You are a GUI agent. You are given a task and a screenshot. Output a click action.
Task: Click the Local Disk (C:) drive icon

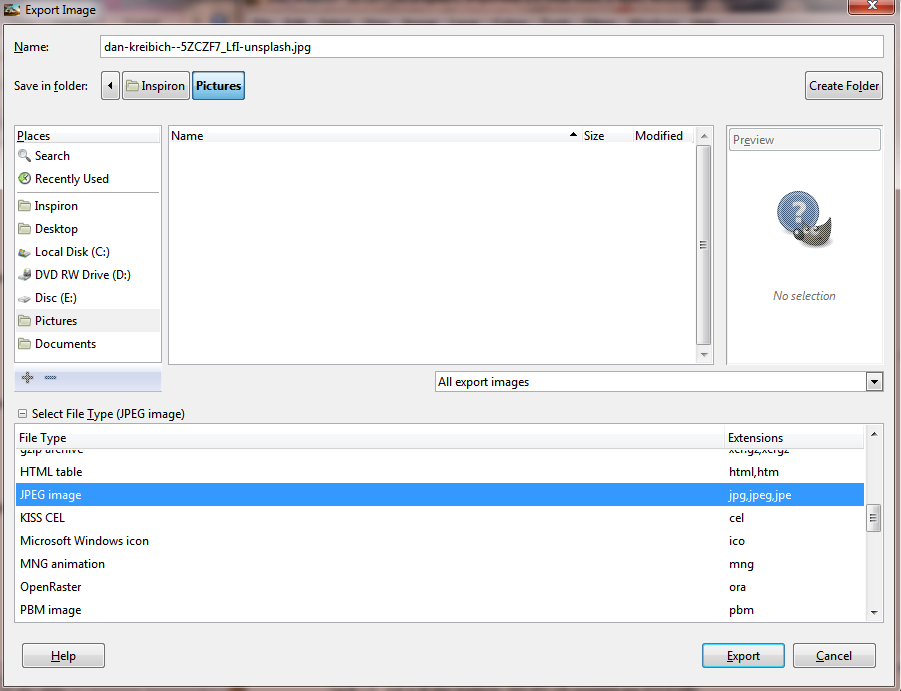(x=25, y=252)
